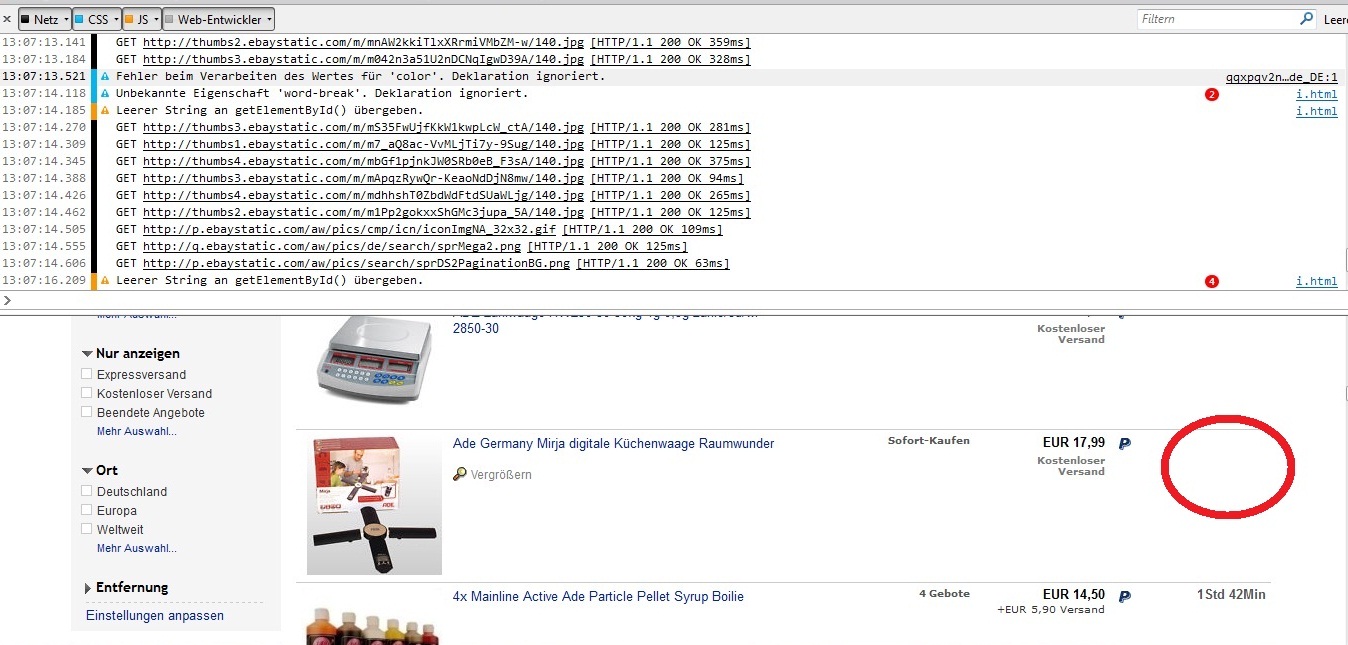This screenshot has width=1348, height=645.
Task: Click the Vergrößern magnifier icon
Action: (460, 475)
